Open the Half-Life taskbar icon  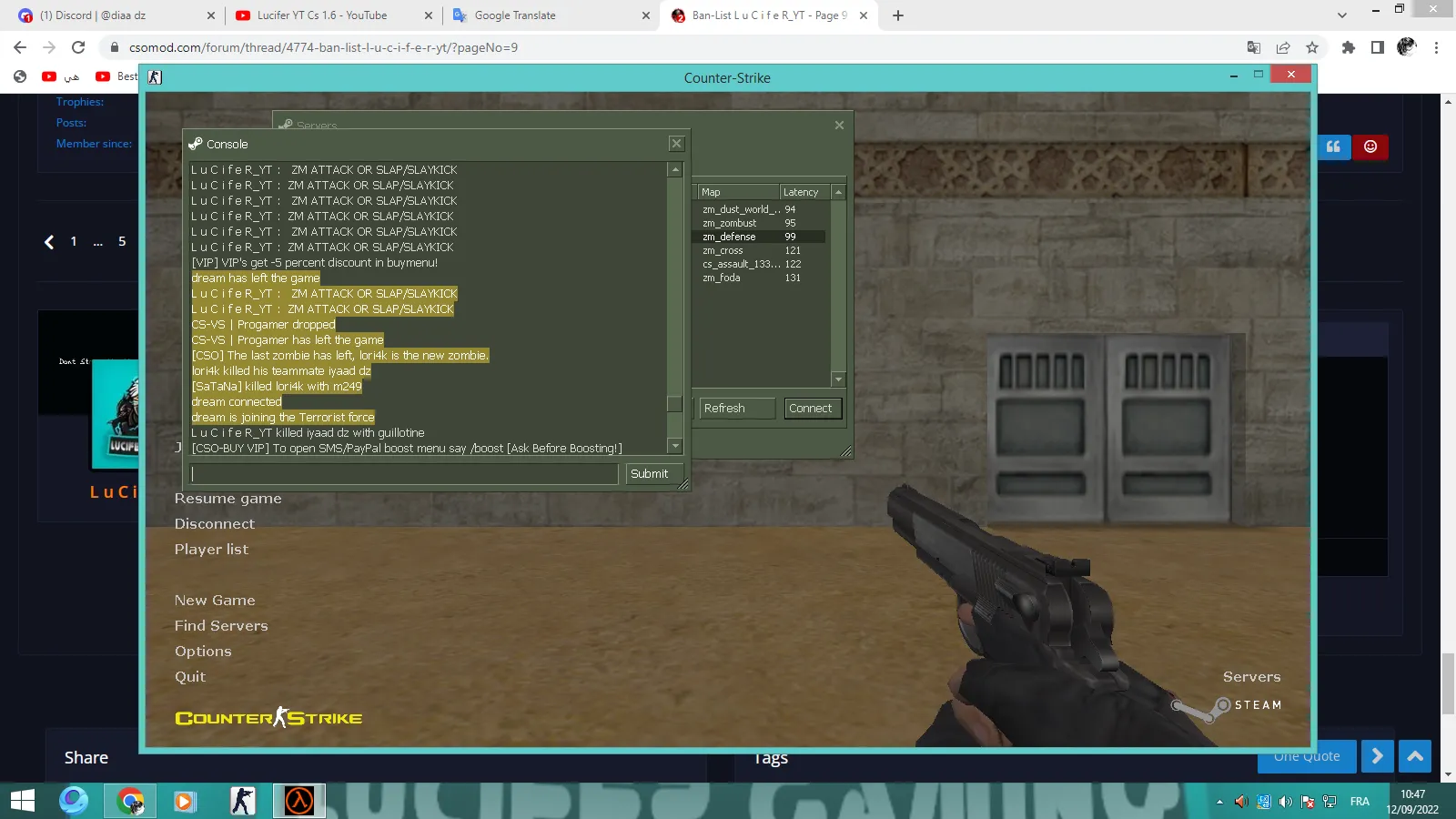click(x=298, y=801)
